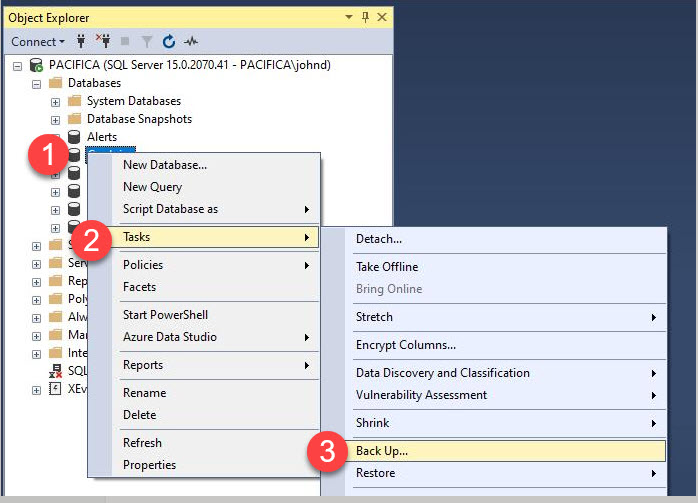The width and height of the screenshot is (698, 503).
Task: Click the Disconnect plug icon with red X
Action: 103,41
